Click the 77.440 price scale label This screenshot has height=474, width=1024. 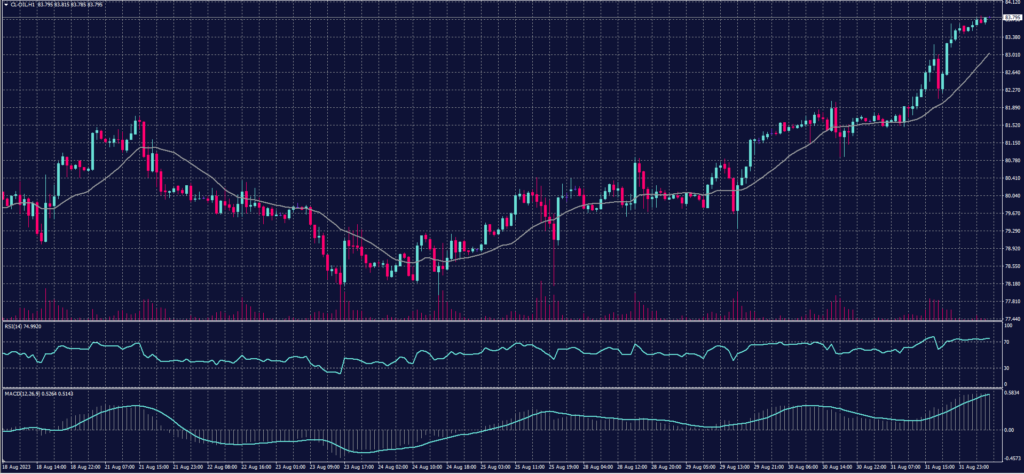point(1010,318)
